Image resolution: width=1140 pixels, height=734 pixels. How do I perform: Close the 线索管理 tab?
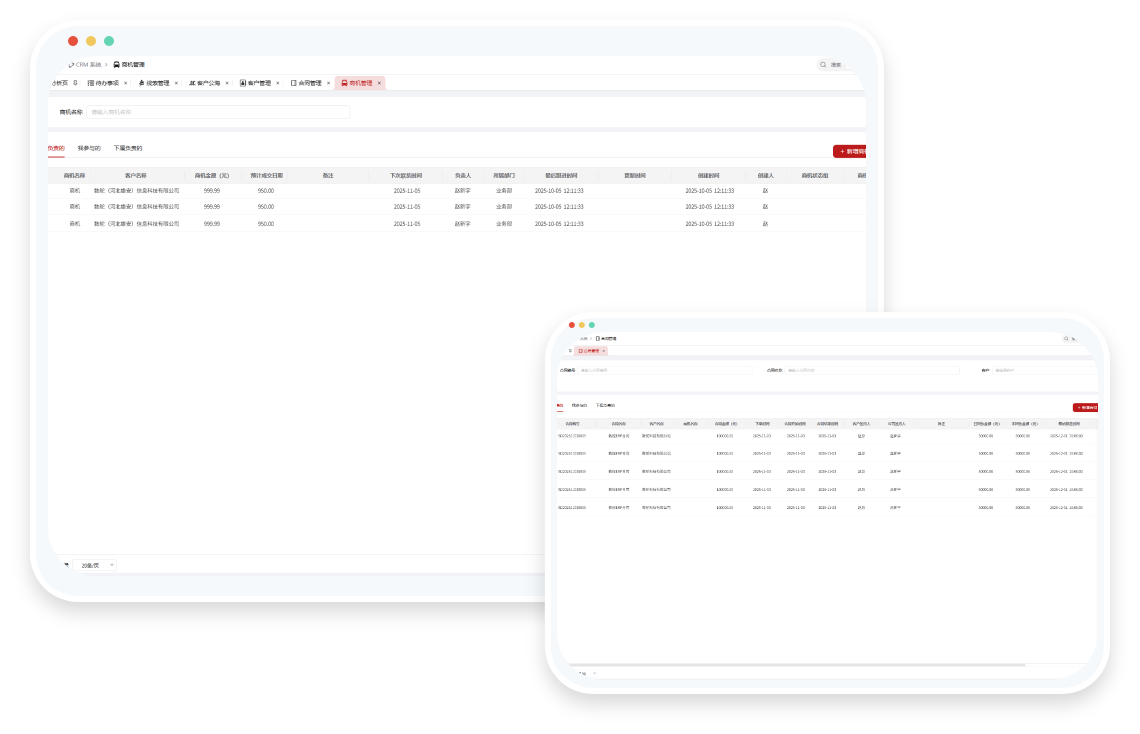[x=176, y=83]
